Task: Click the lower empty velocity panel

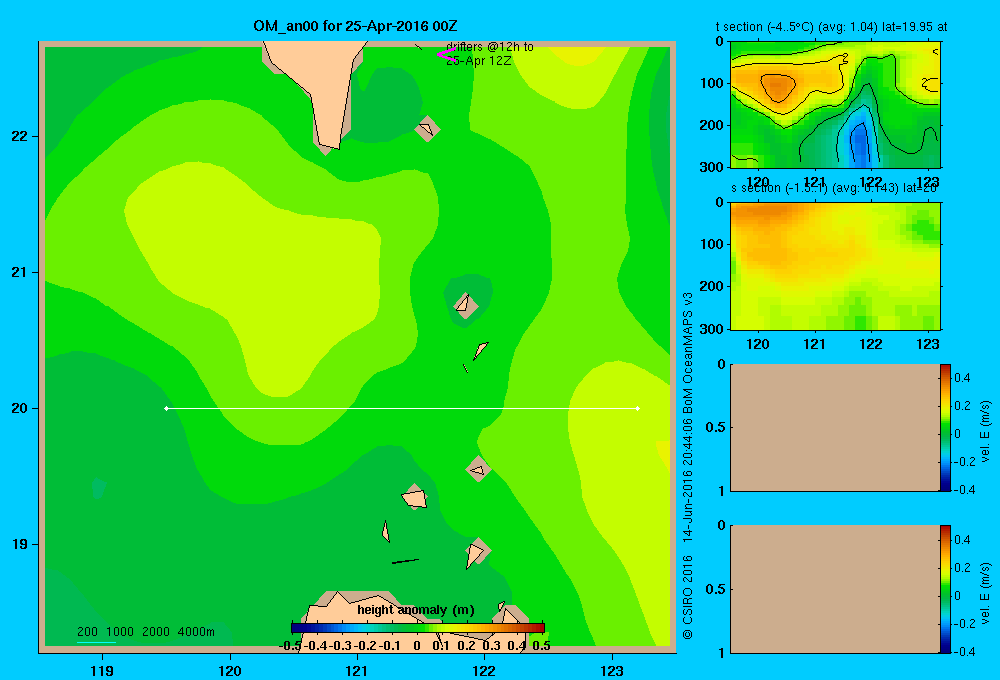Action: (835, 589)
